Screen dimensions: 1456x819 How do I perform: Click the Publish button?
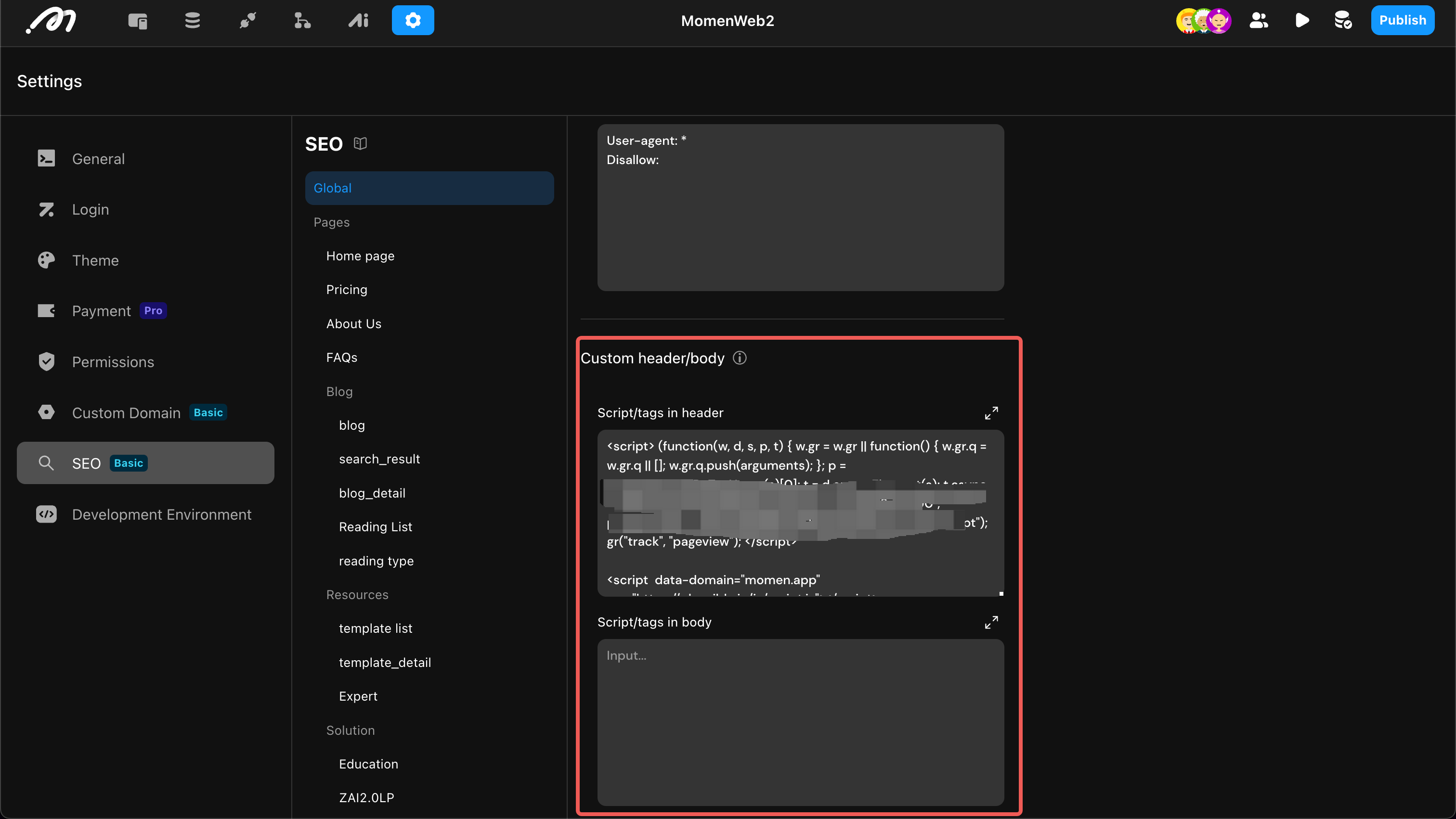(x=1402, y=21)
